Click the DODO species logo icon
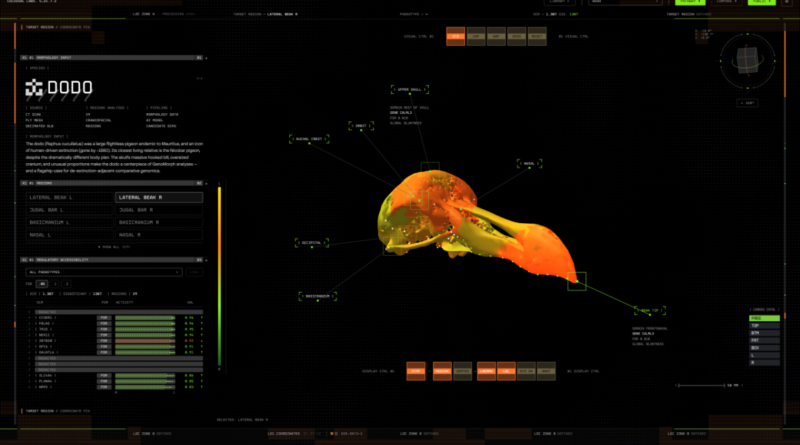 pyautogui.click(x=34, y=88)
